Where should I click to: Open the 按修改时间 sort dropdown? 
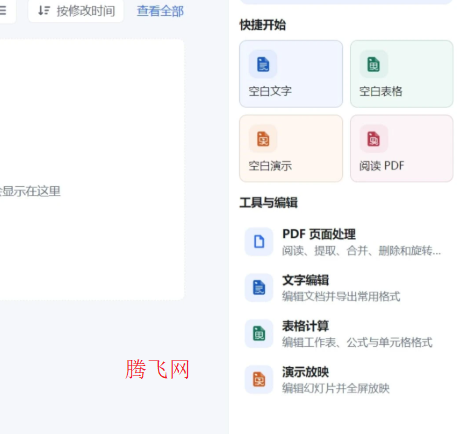[76, 11]
